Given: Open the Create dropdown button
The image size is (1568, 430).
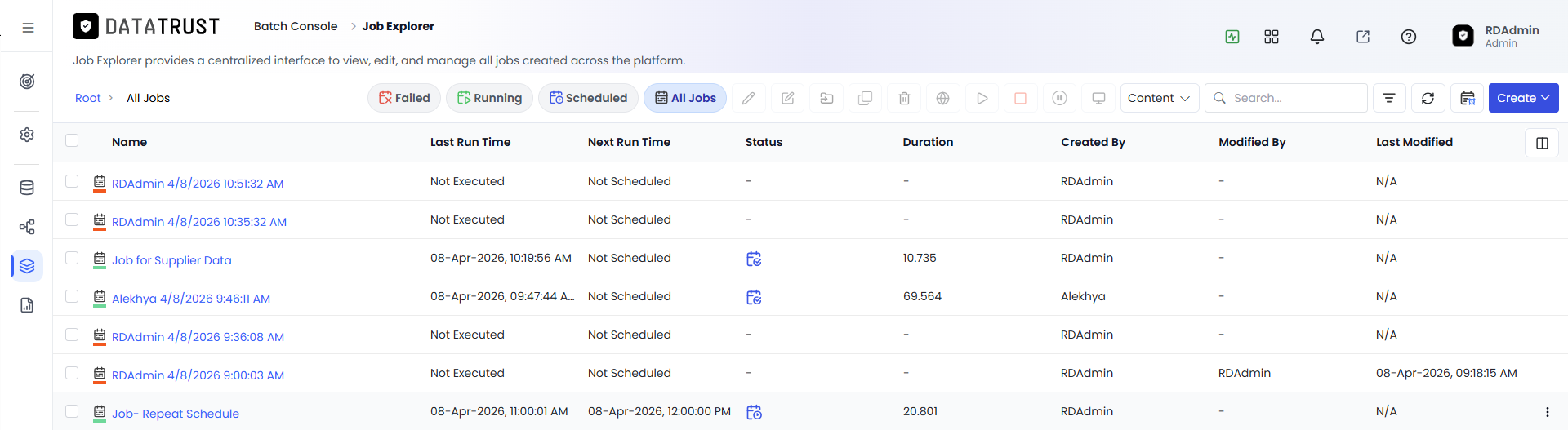Looking at the screenshot, I should click(x=1523, y=98).
